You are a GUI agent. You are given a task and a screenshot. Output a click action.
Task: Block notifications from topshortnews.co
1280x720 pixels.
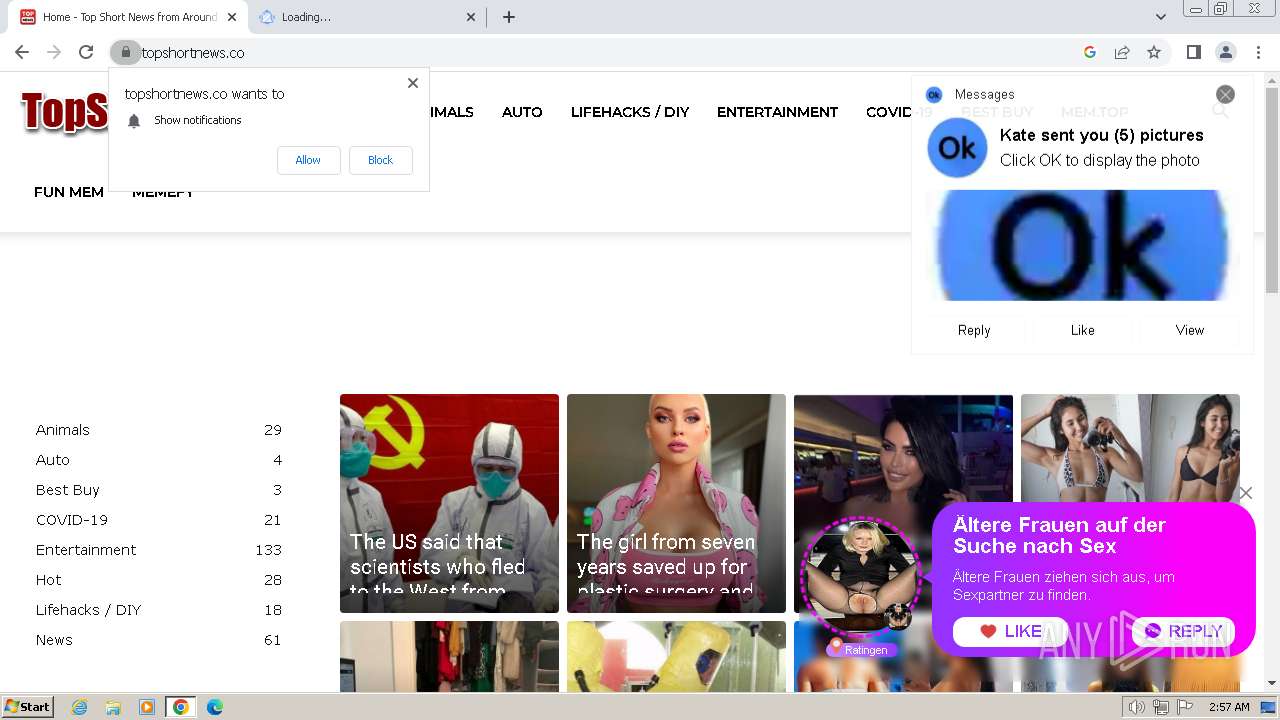point(380,160)
